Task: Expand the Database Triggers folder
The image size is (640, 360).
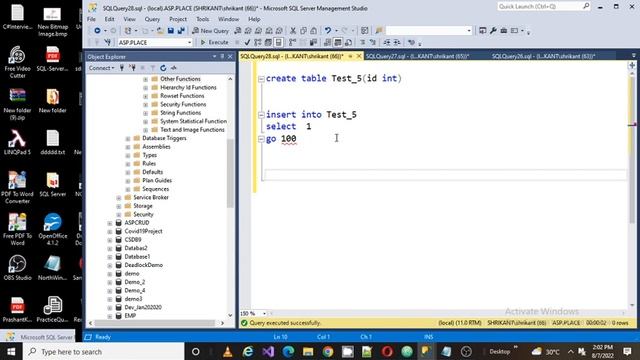Action: (x=128, y=138)
